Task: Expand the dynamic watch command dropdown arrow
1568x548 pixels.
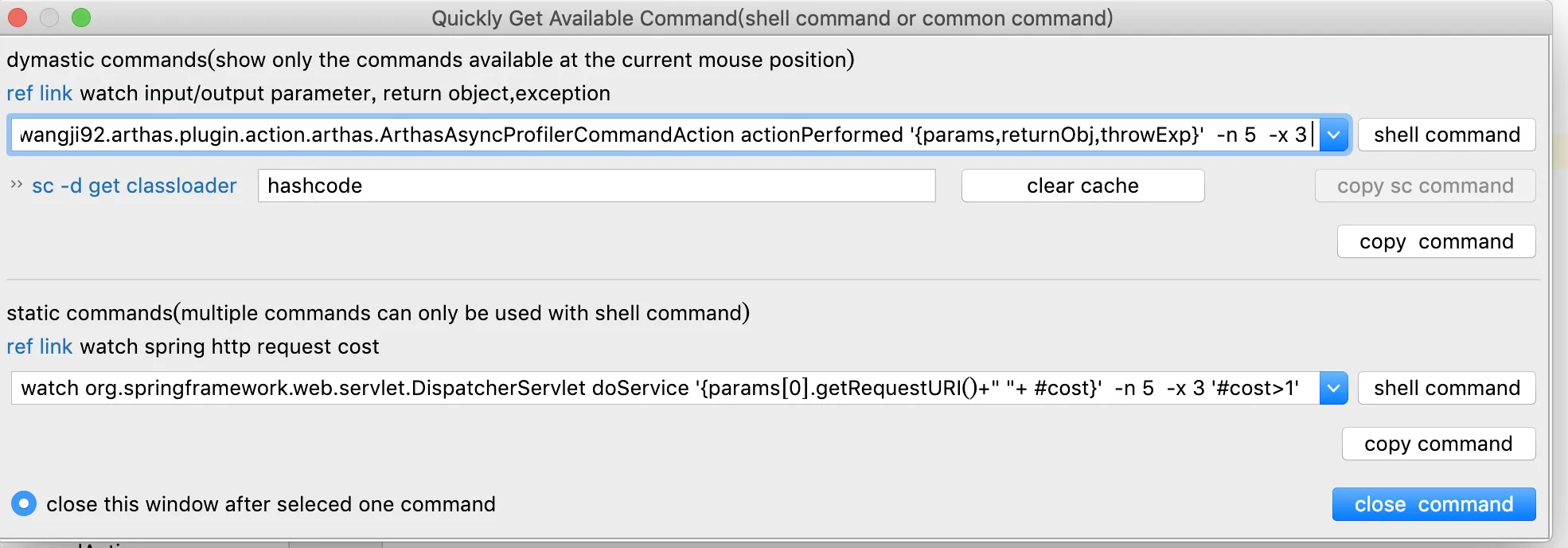Action: (x=1334, y=135)
